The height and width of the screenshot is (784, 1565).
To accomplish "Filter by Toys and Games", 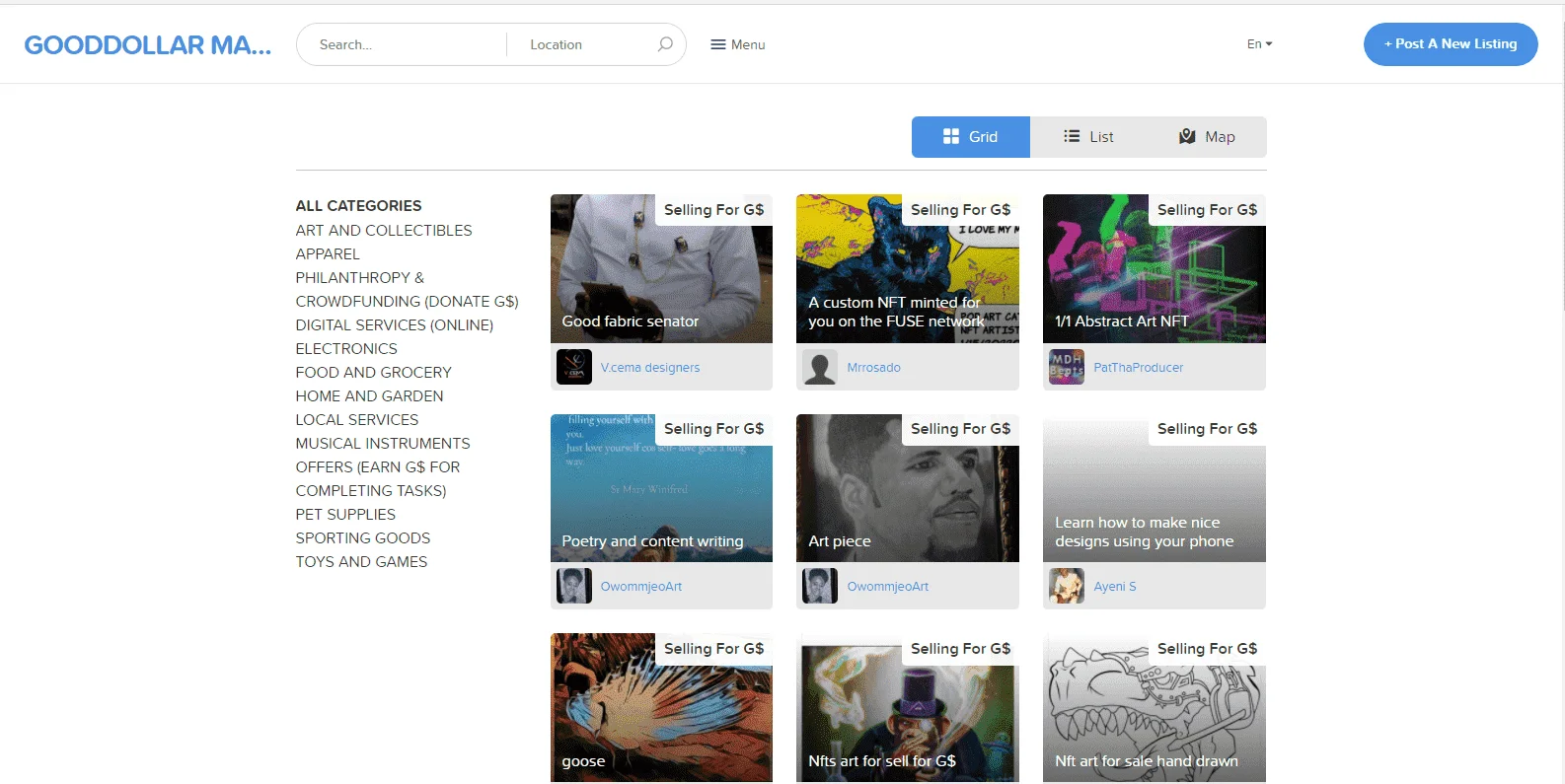I will tap(361, 562).
